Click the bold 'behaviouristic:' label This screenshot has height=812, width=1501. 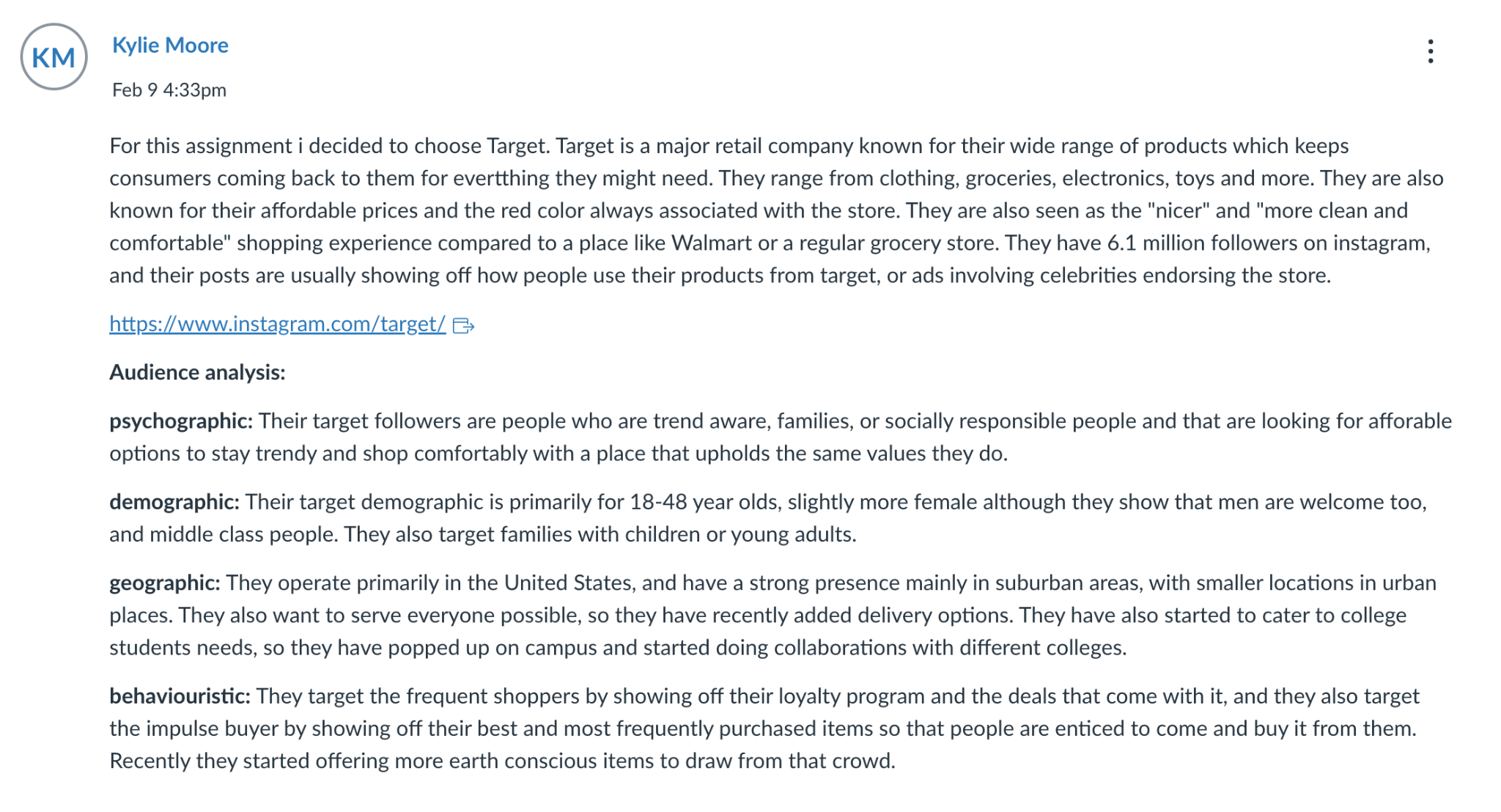tap(180, 696)
